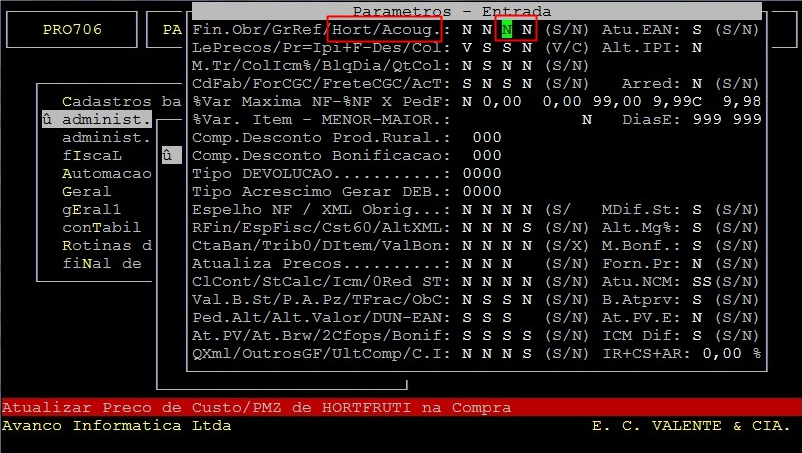Screen dimensions: 802x453
Task: Click the Comp.Desconto Bonificacao 000 field
Action: [x=486, y=155]
